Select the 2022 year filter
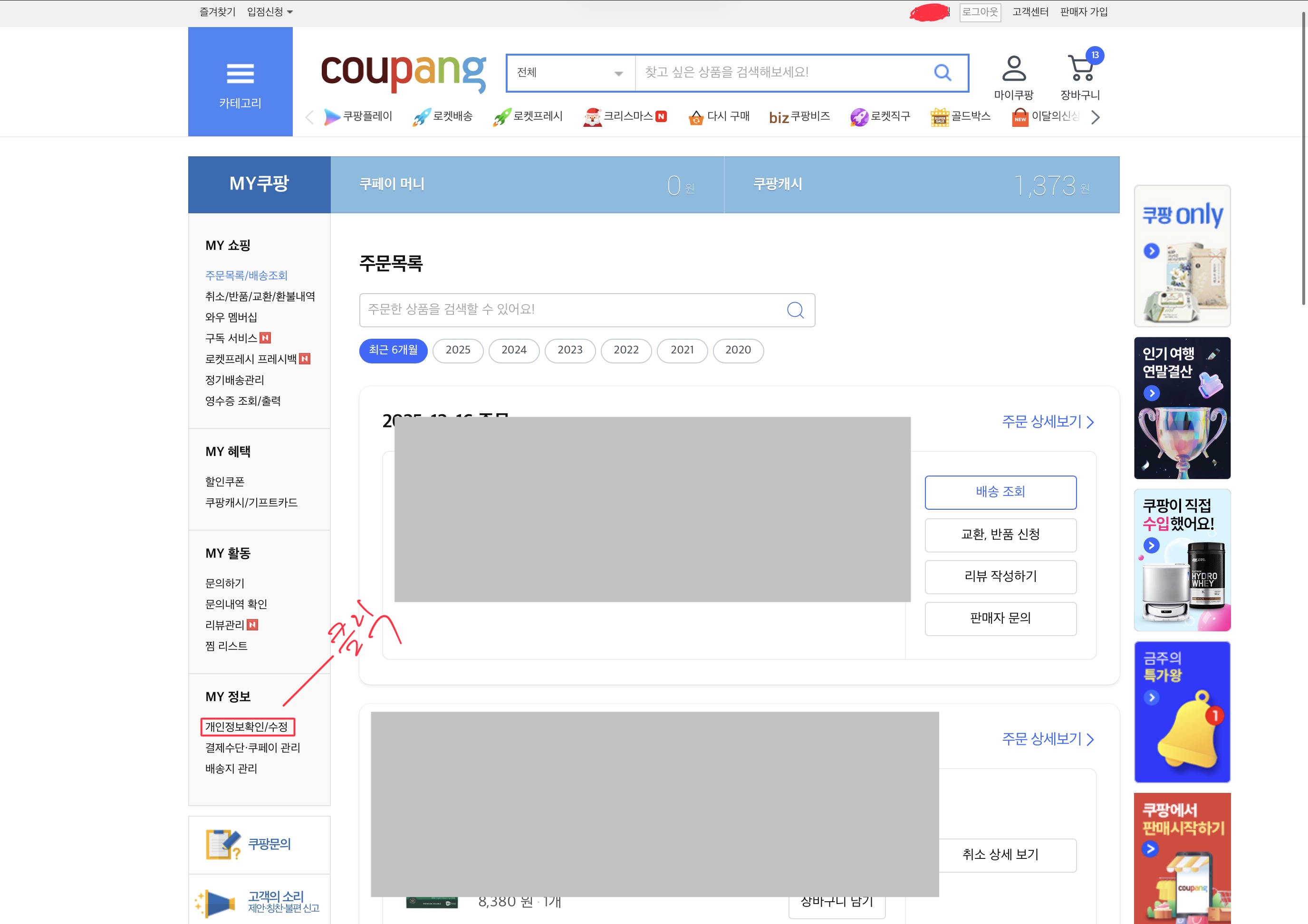Image resolution: width=1308 pixels, height=924 pixels. (x=625, y=350)
